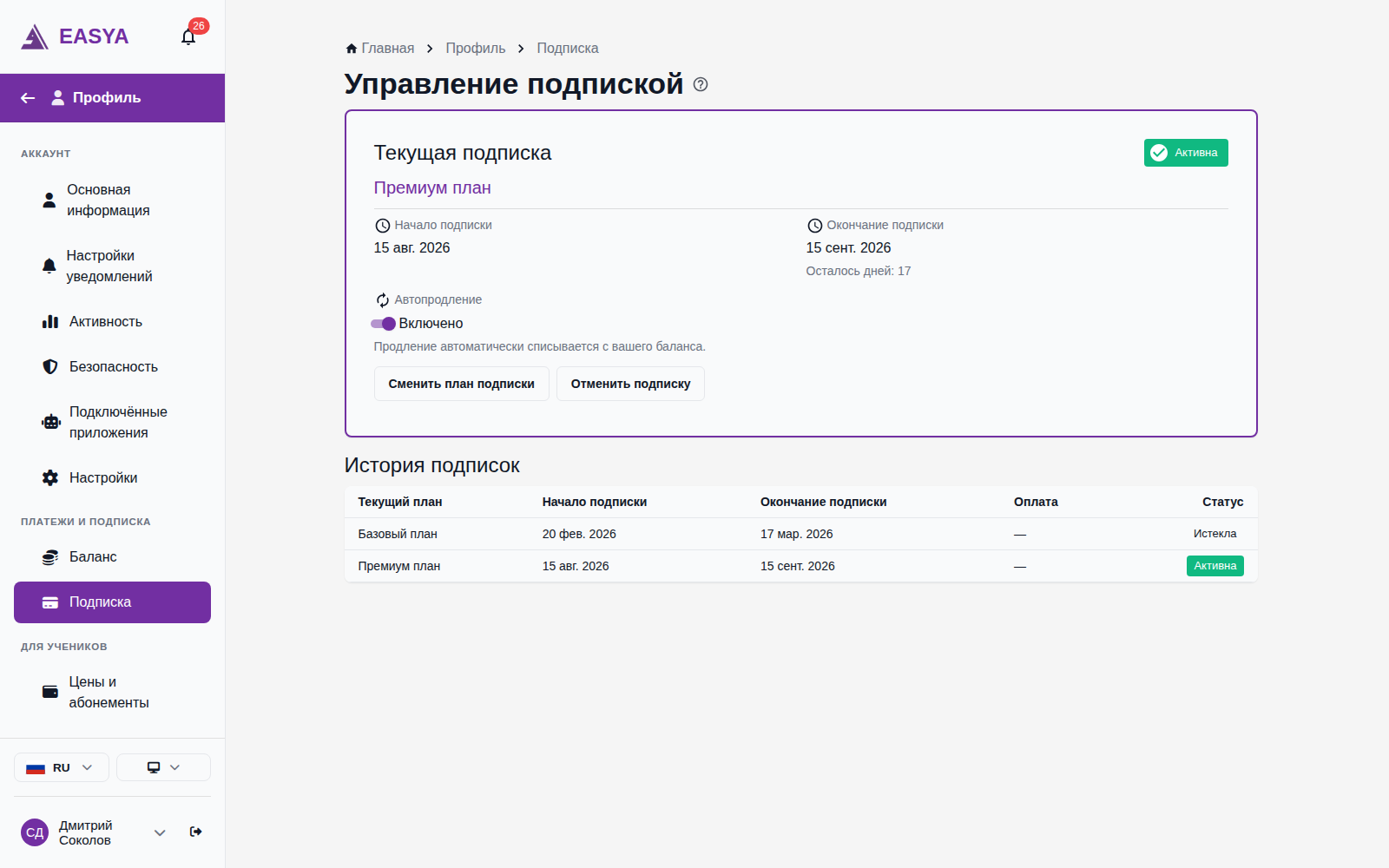1389x868 pixels.
Task: Open the Активность menu item
Action: click(x=112, y=322)
